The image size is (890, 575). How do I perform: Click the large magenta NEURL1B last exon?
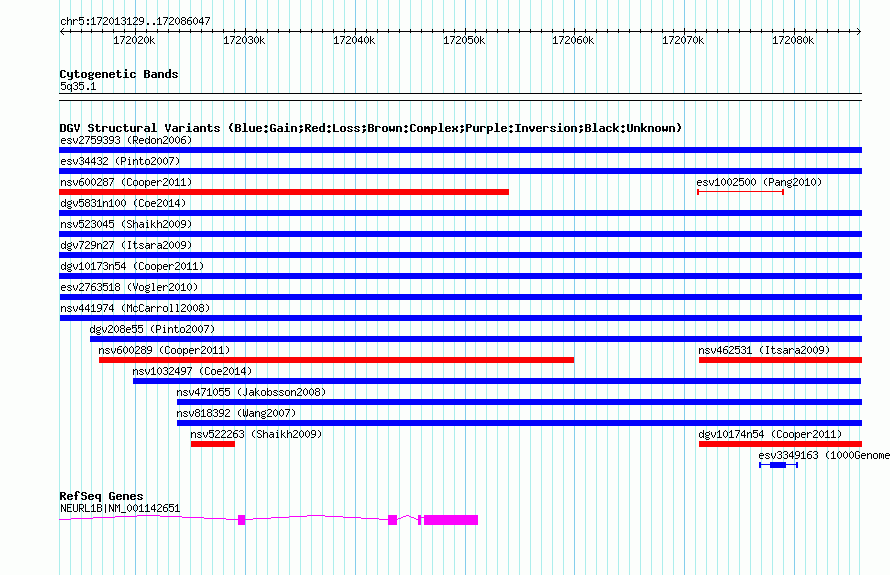click(451, 520)
